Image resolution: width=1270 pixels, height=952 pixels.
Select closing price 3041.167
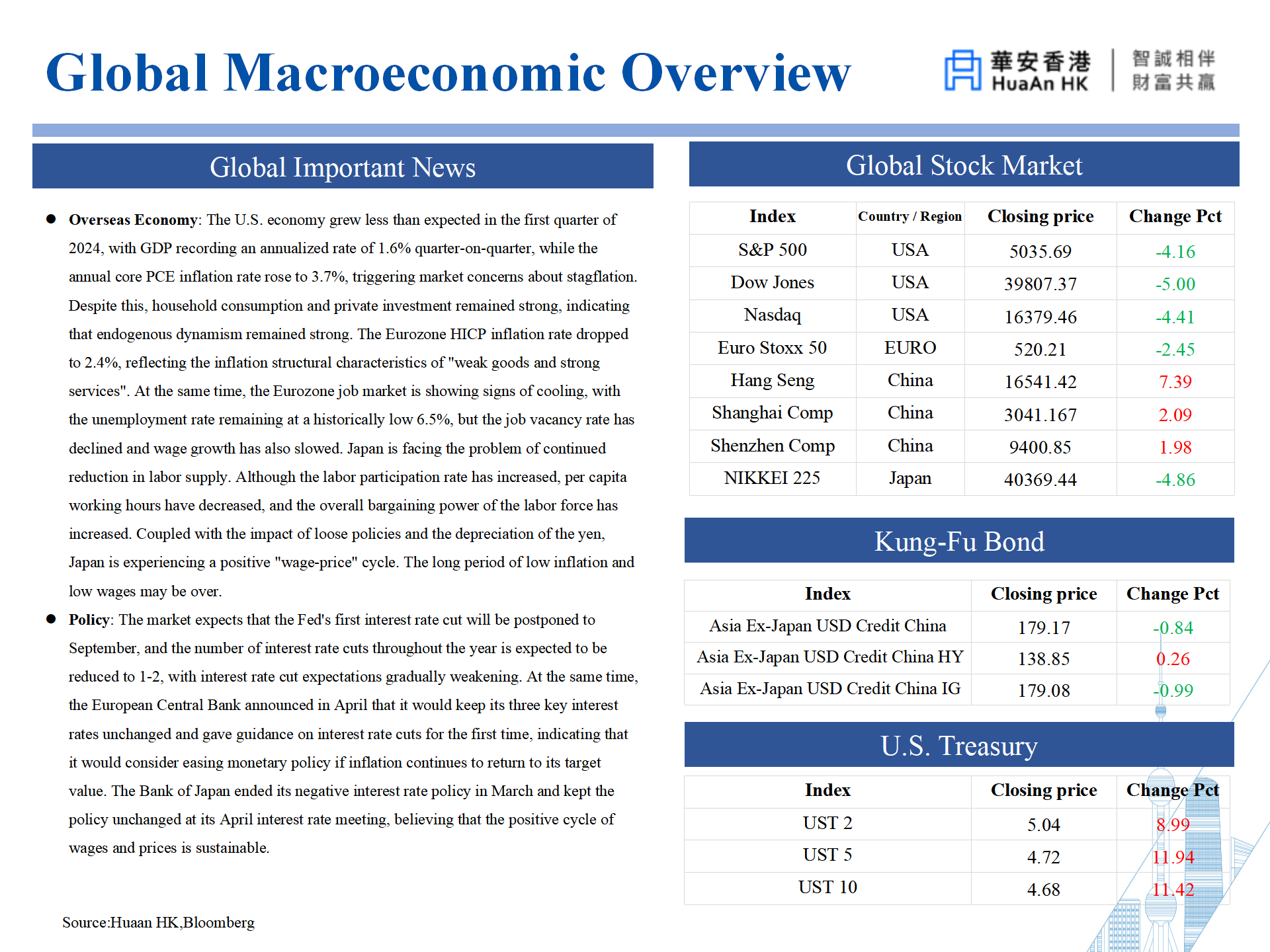click(1040, 415)
